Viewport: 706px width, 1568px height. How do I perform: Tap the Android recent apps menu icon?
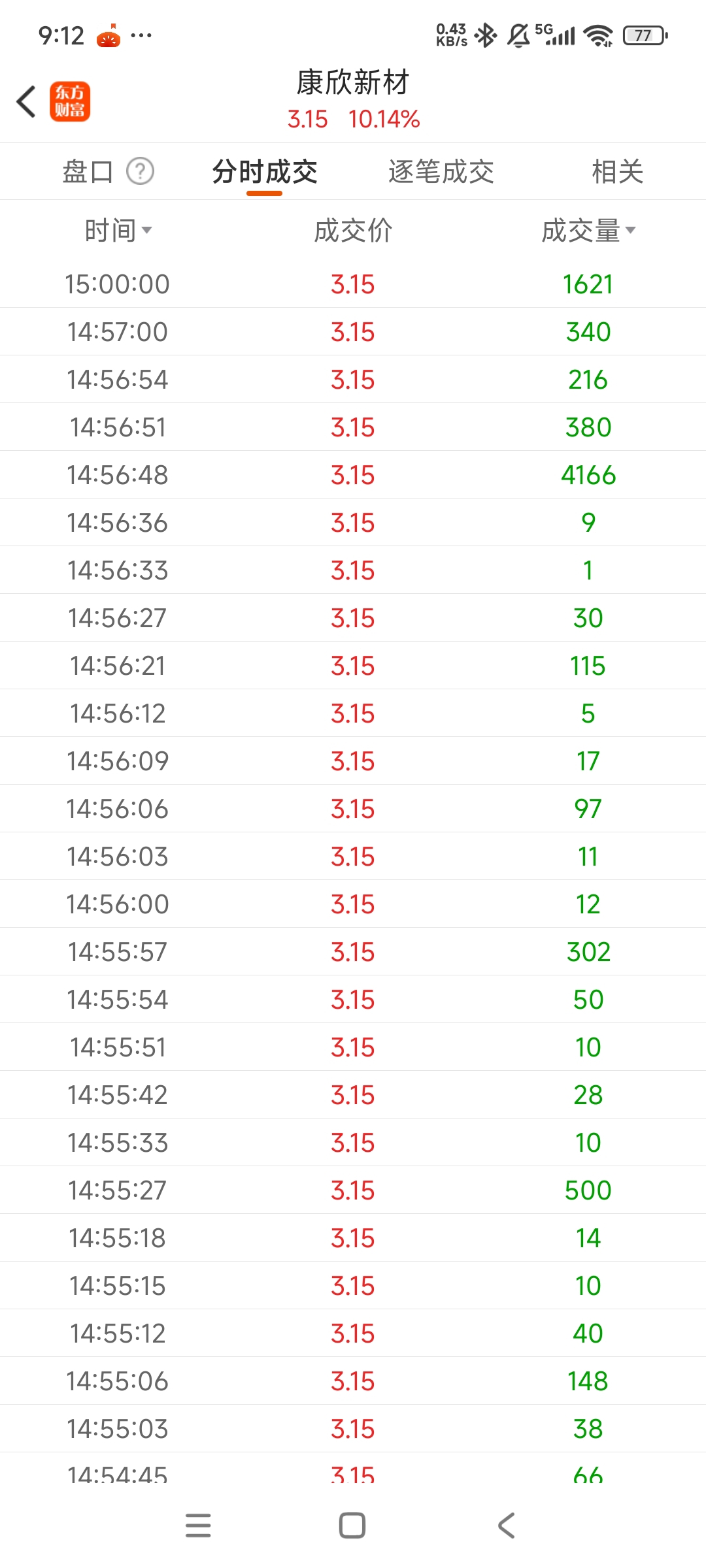point(198,1526)
